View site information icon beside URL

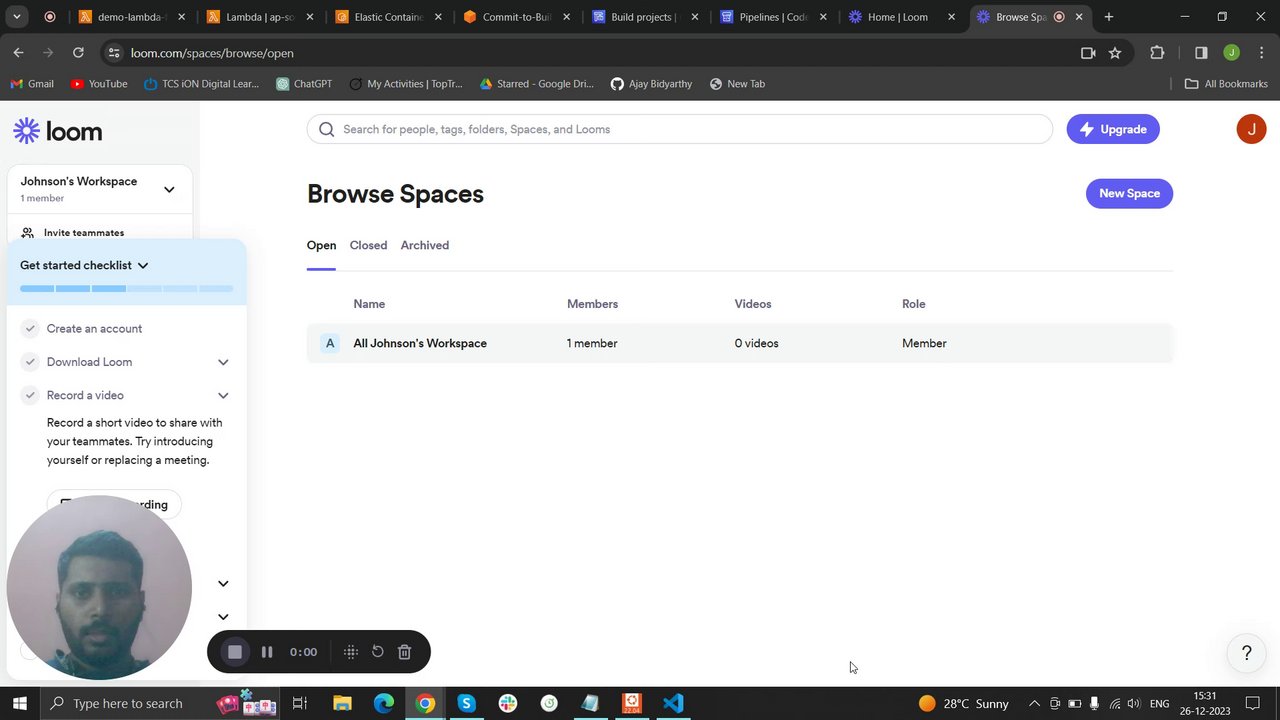(114, 53)
